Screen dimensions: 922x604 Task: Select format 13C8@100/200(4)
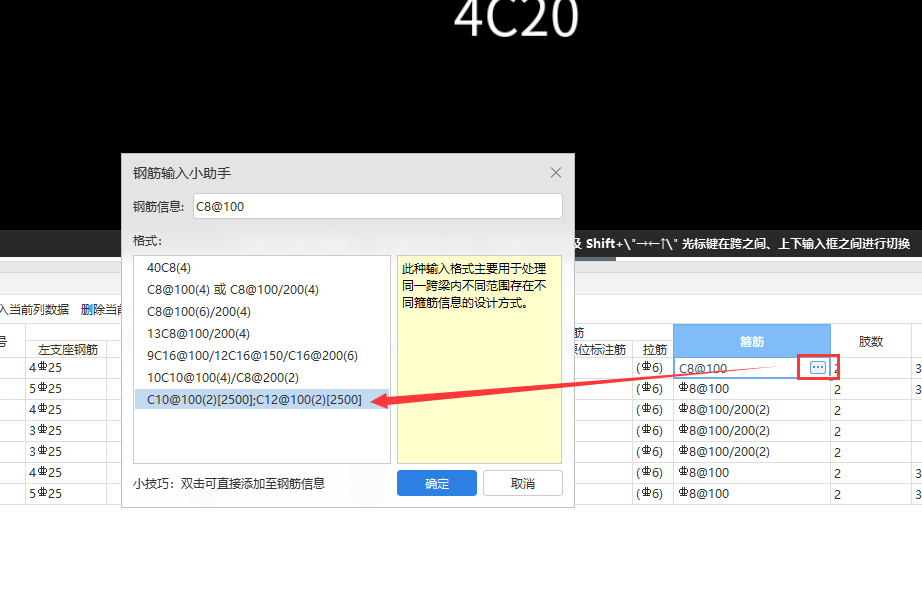tap(262, 333)
